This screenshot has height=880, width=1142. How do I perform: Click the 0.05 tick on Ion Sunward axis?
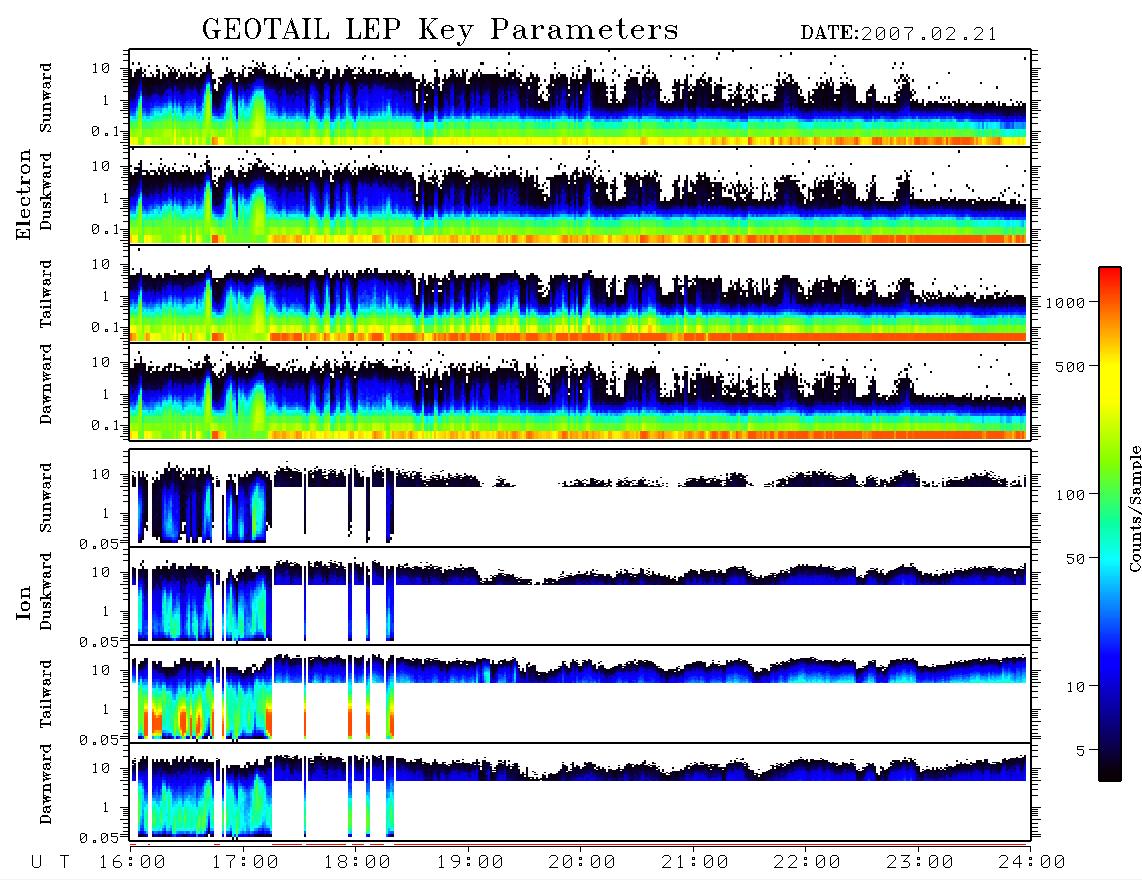click(x=99, y=543)
